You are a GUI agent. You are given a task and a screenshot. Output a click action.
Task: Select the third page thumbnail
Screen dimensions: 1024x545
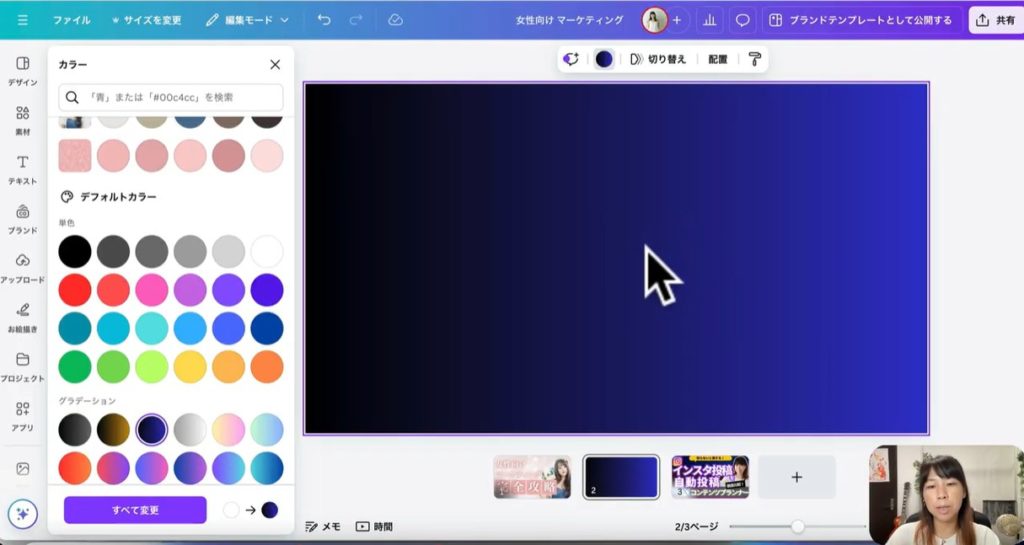pos(710,477)
